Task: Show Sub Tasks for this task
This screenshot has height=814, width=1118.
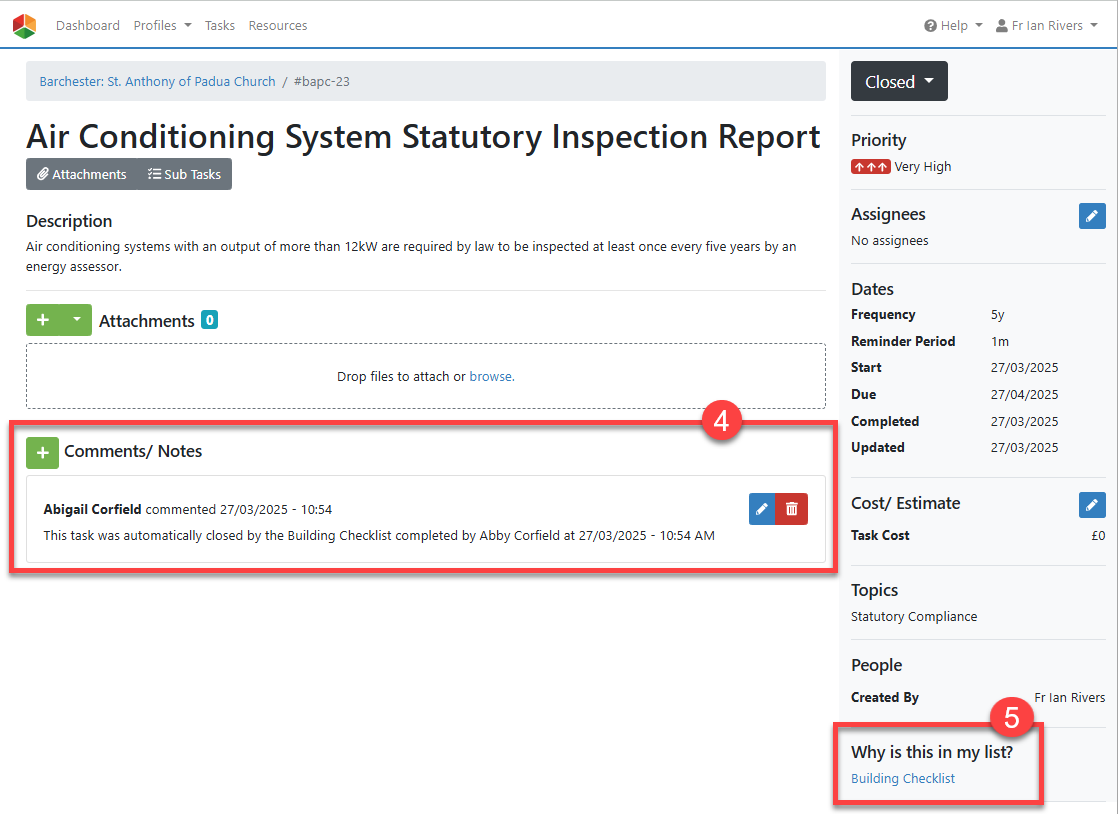Action: click(184, 174)
